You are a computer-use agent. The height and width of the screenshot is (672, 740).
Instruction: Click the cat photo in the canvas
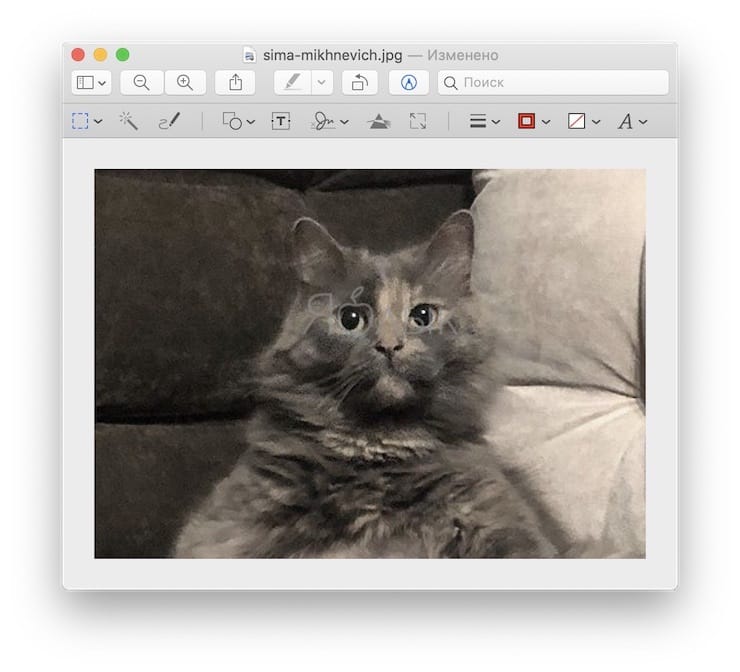pos(370,363)
